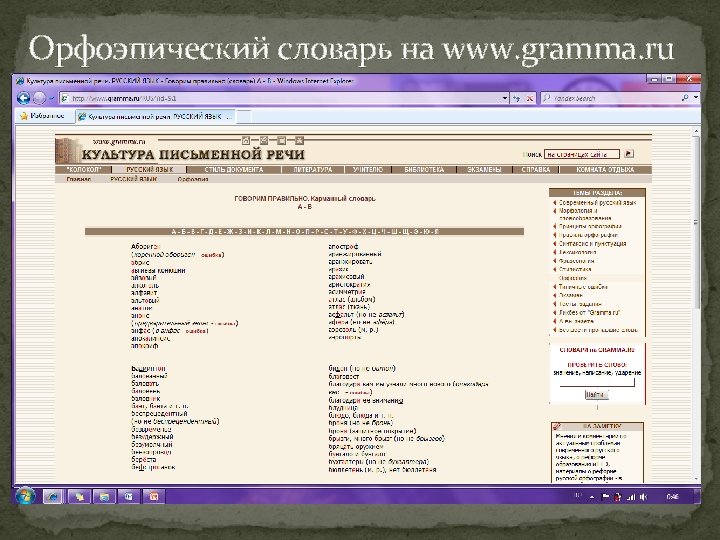
Task: Stop loading with the red X icon
Action: pyautogui.click(x=529, y=98)
